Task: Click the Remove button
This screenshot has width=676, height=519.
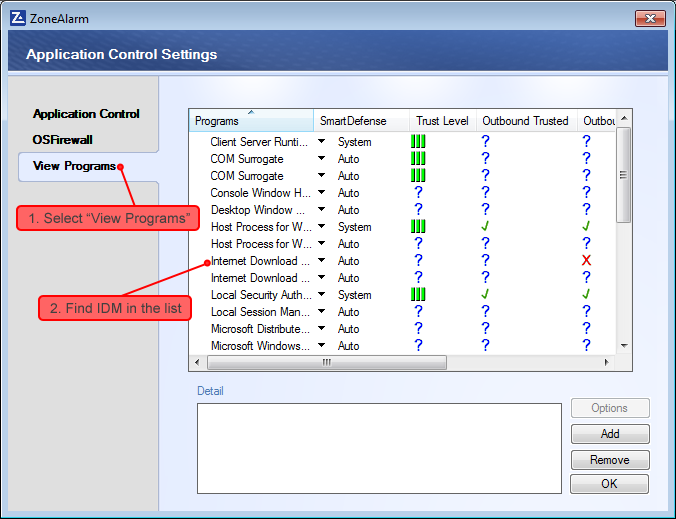Action: [x=610, y=460]
